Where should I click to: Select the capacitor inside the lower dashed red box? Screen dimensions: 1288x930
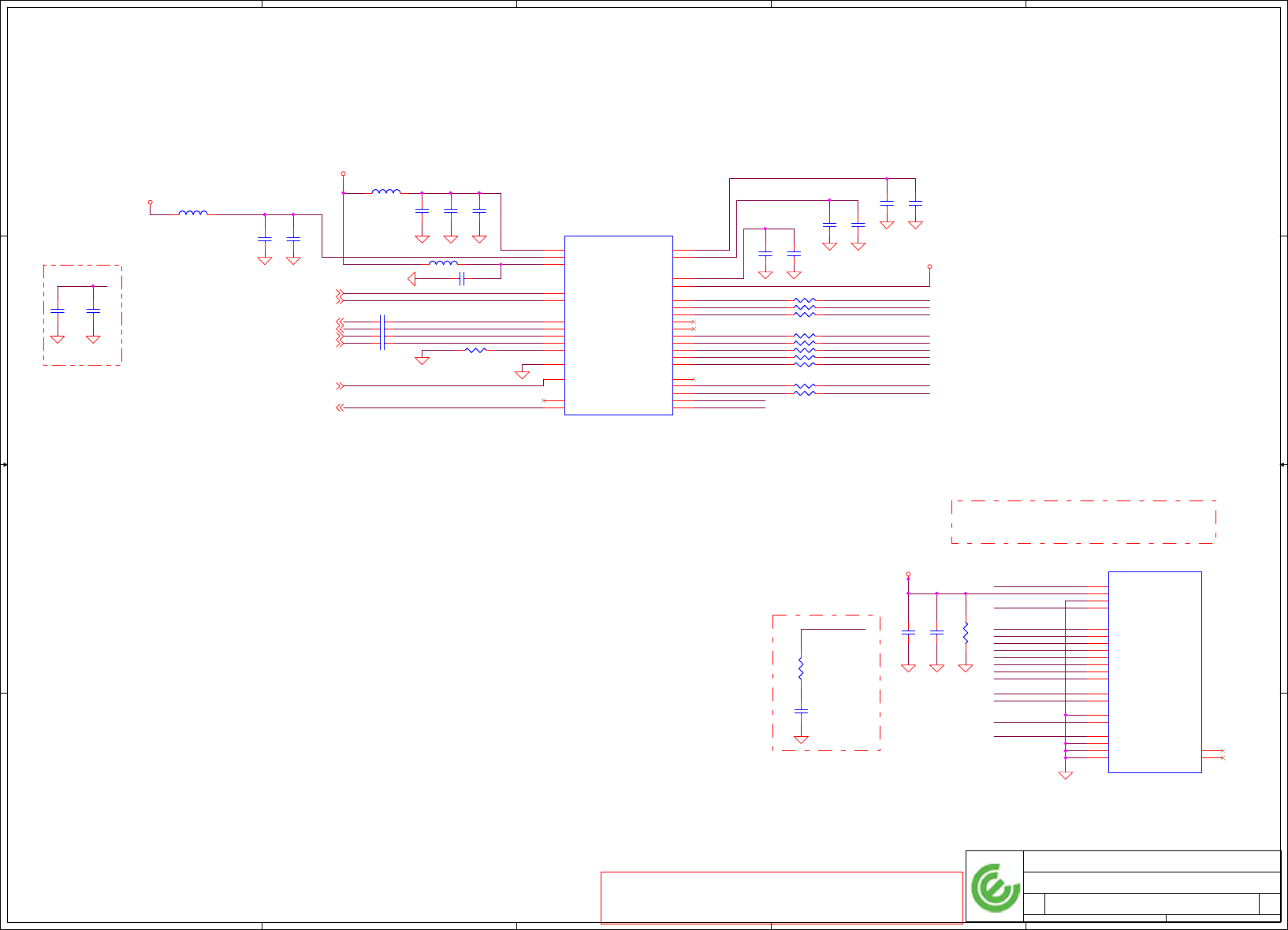(801, 711)
